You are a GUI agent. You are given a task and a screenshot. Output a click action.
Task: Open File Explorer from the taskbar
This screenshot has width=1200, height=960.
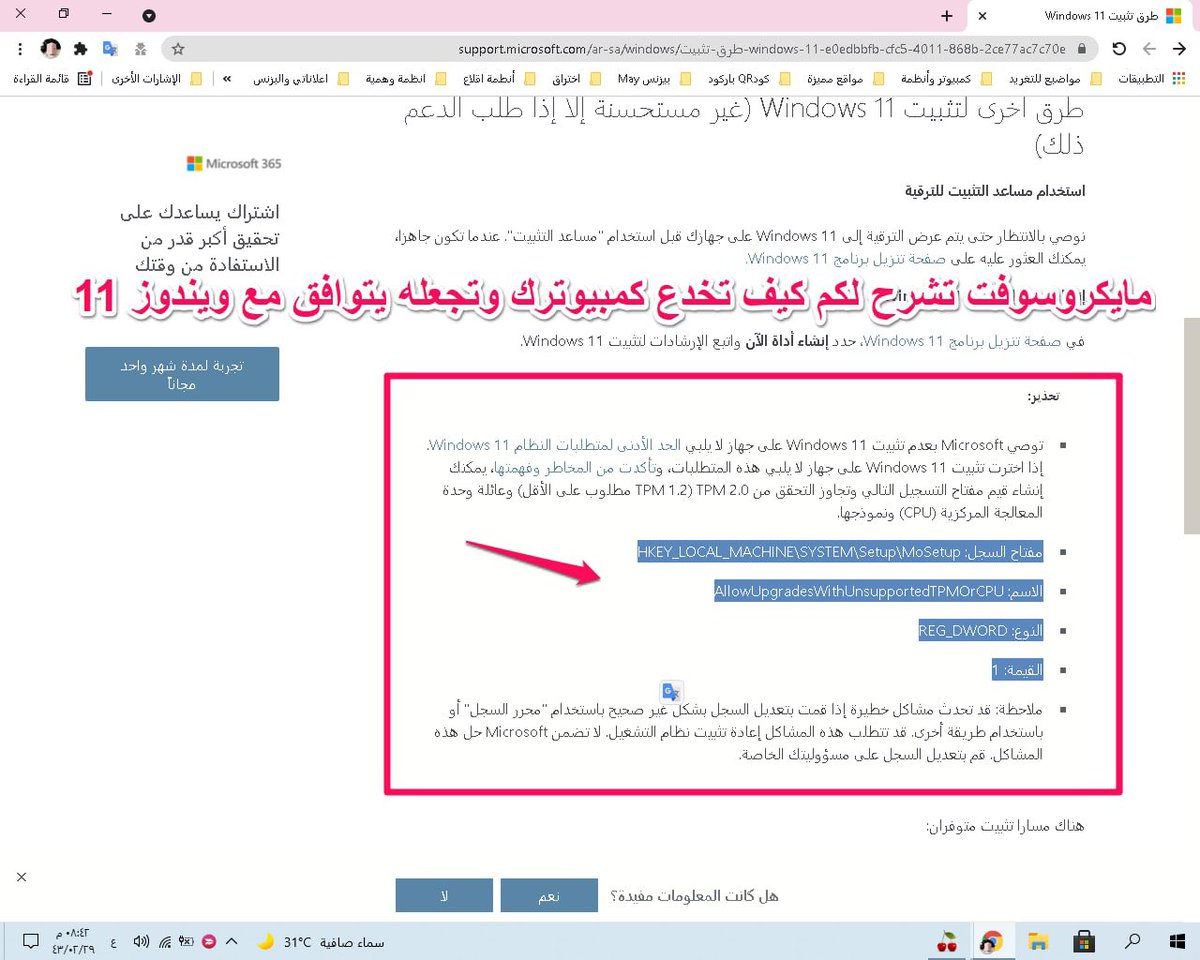pyautogui.click(x=1038, y=941)
